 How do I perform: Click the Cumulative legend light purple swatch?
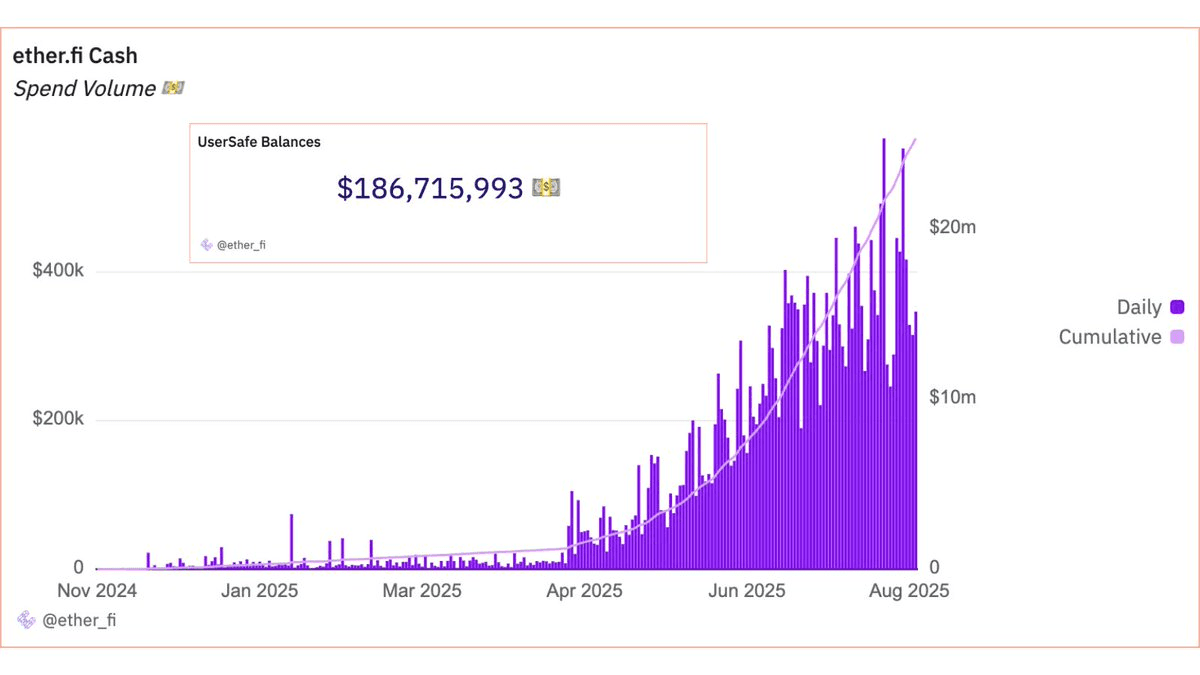tap(1177, 337)
